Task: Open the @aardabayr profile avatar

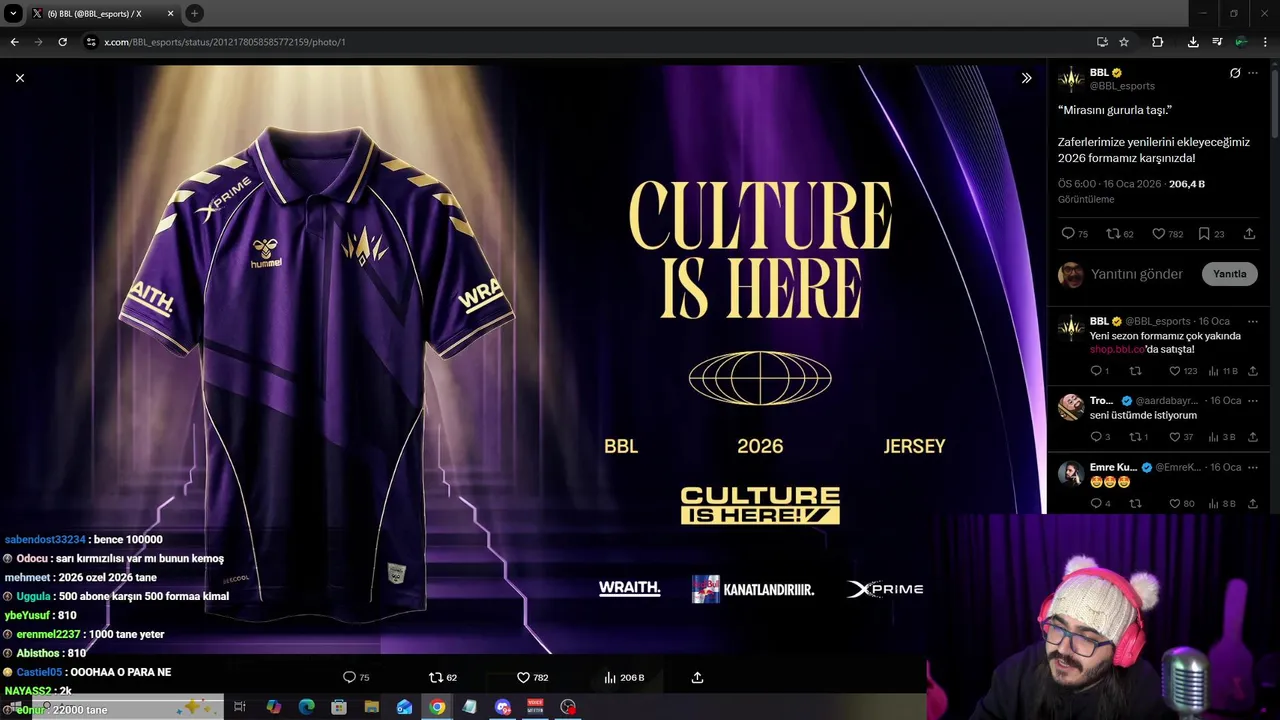Action: (1071, 406)
